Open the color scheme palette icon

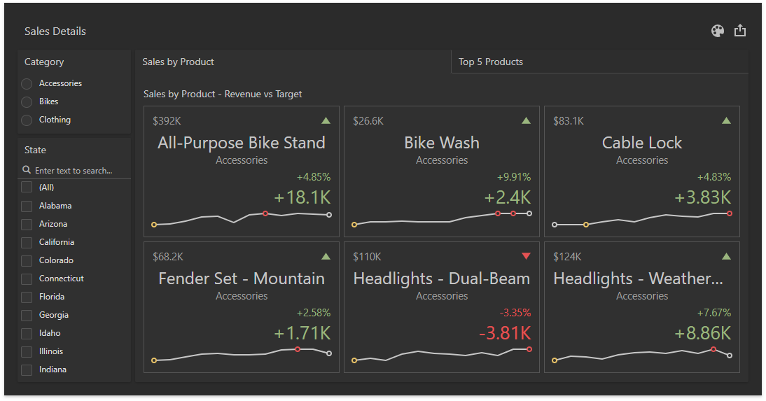717,31
